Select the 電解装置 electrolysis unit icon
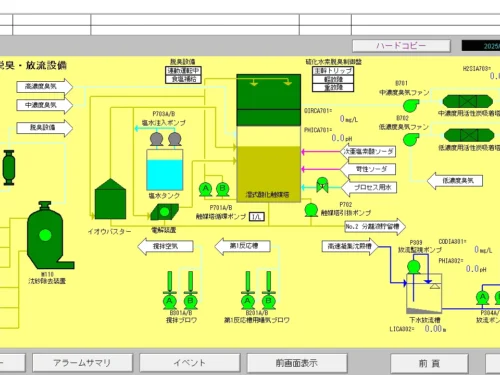The image size is (500, 375). point(164,212)
